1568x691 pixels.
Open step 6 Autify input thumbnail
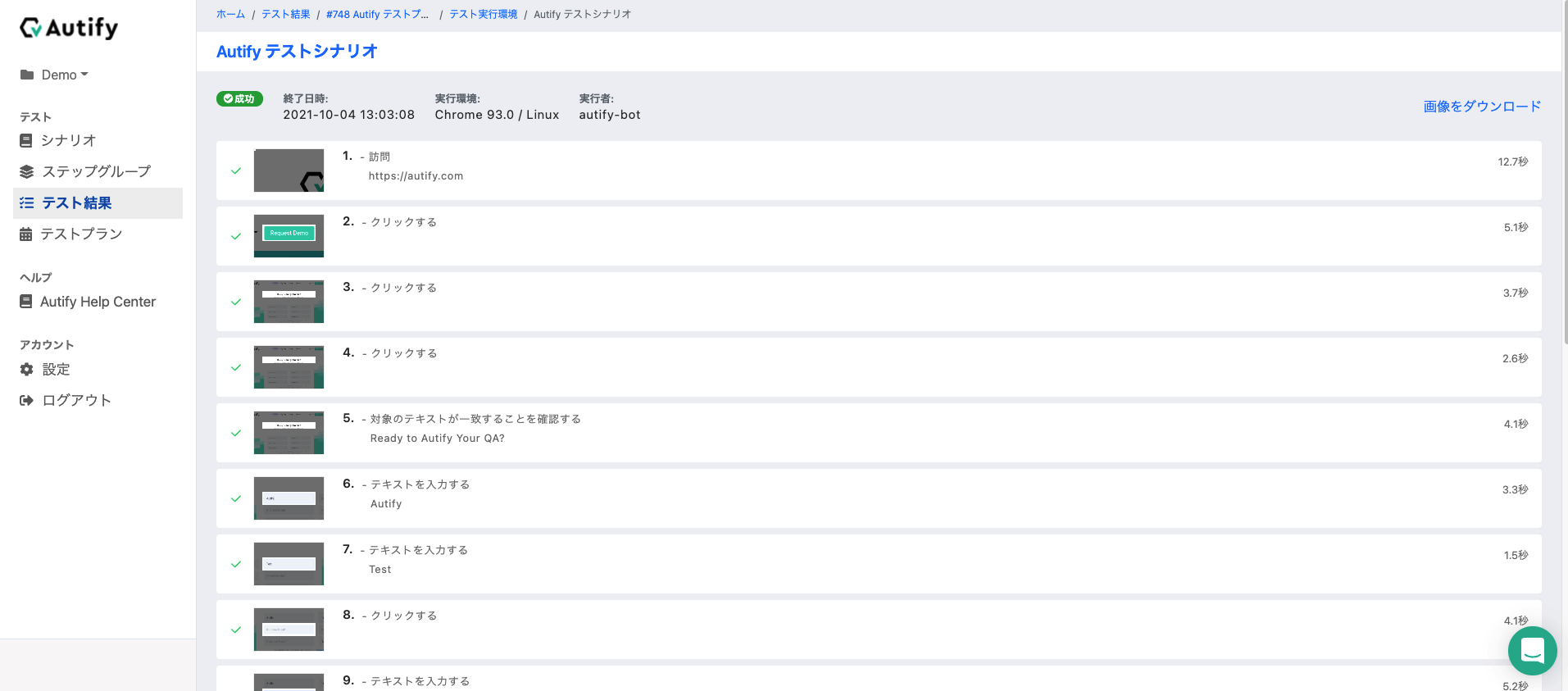pyautogui.click(x=289, y=498)
